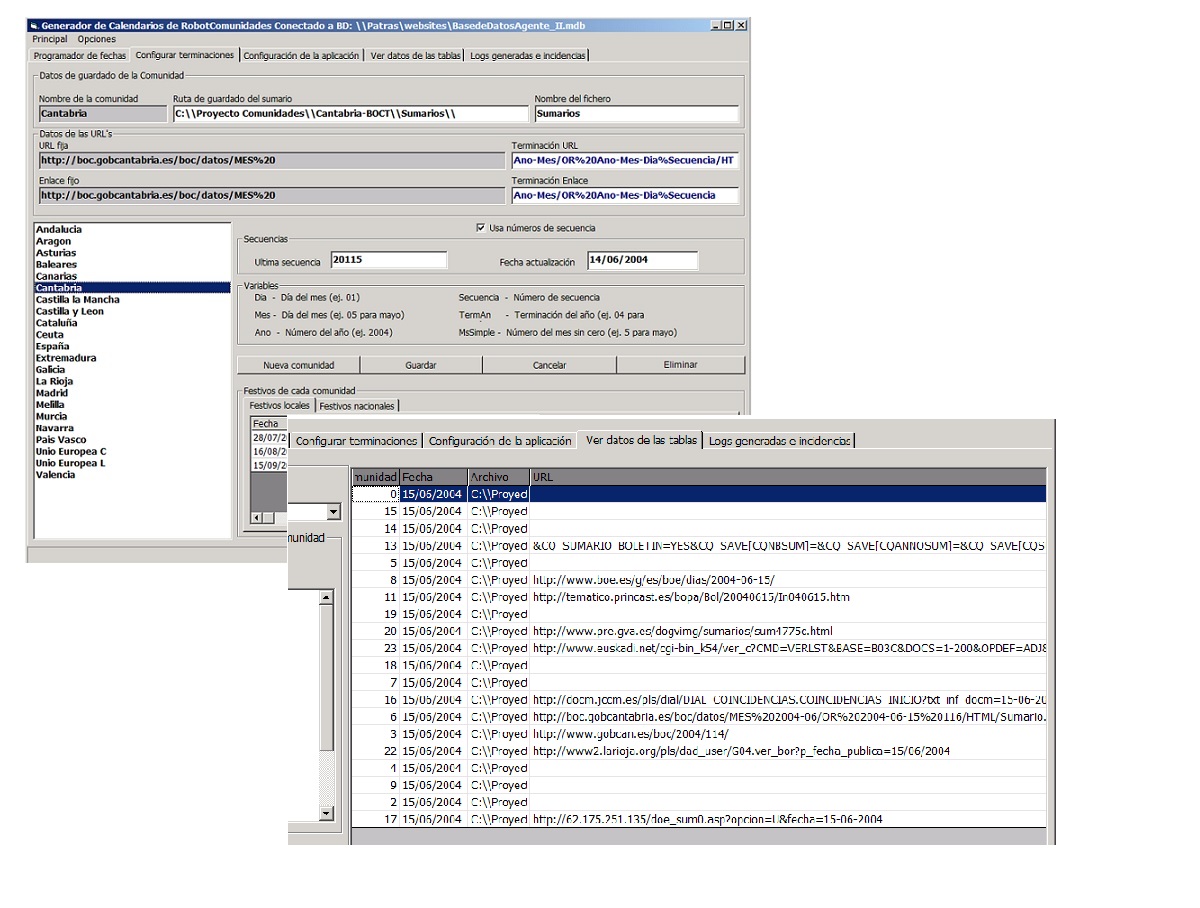This screenshot has height=908, width=1200.
Task: Select Andalucia in the community list
Action: pyautogui.click(x=59, y=230)
